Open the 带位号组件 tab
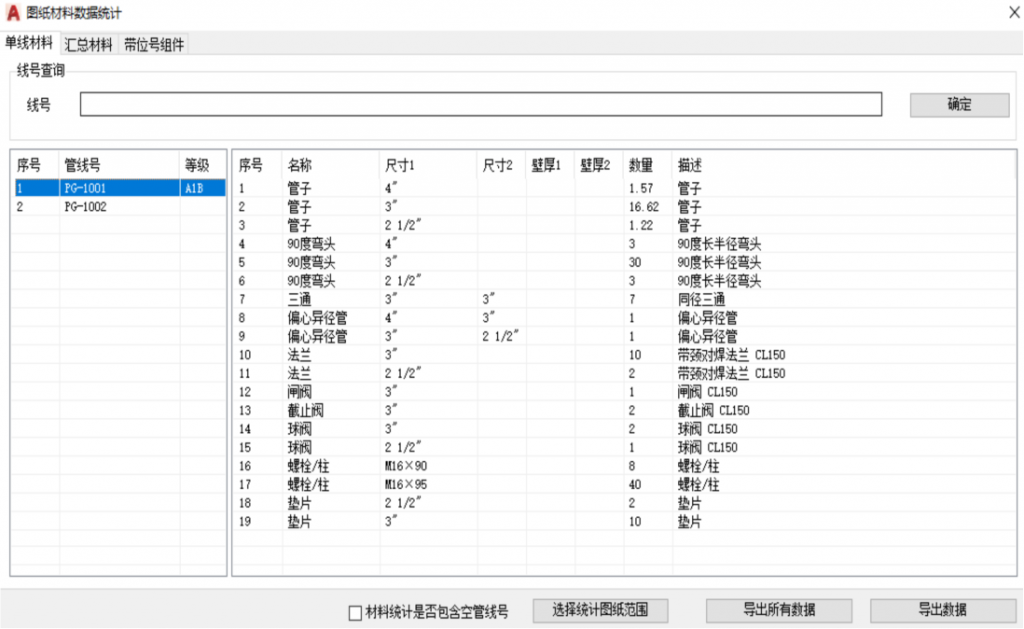This screenshot has width=1024, height=629. point(153,44)
